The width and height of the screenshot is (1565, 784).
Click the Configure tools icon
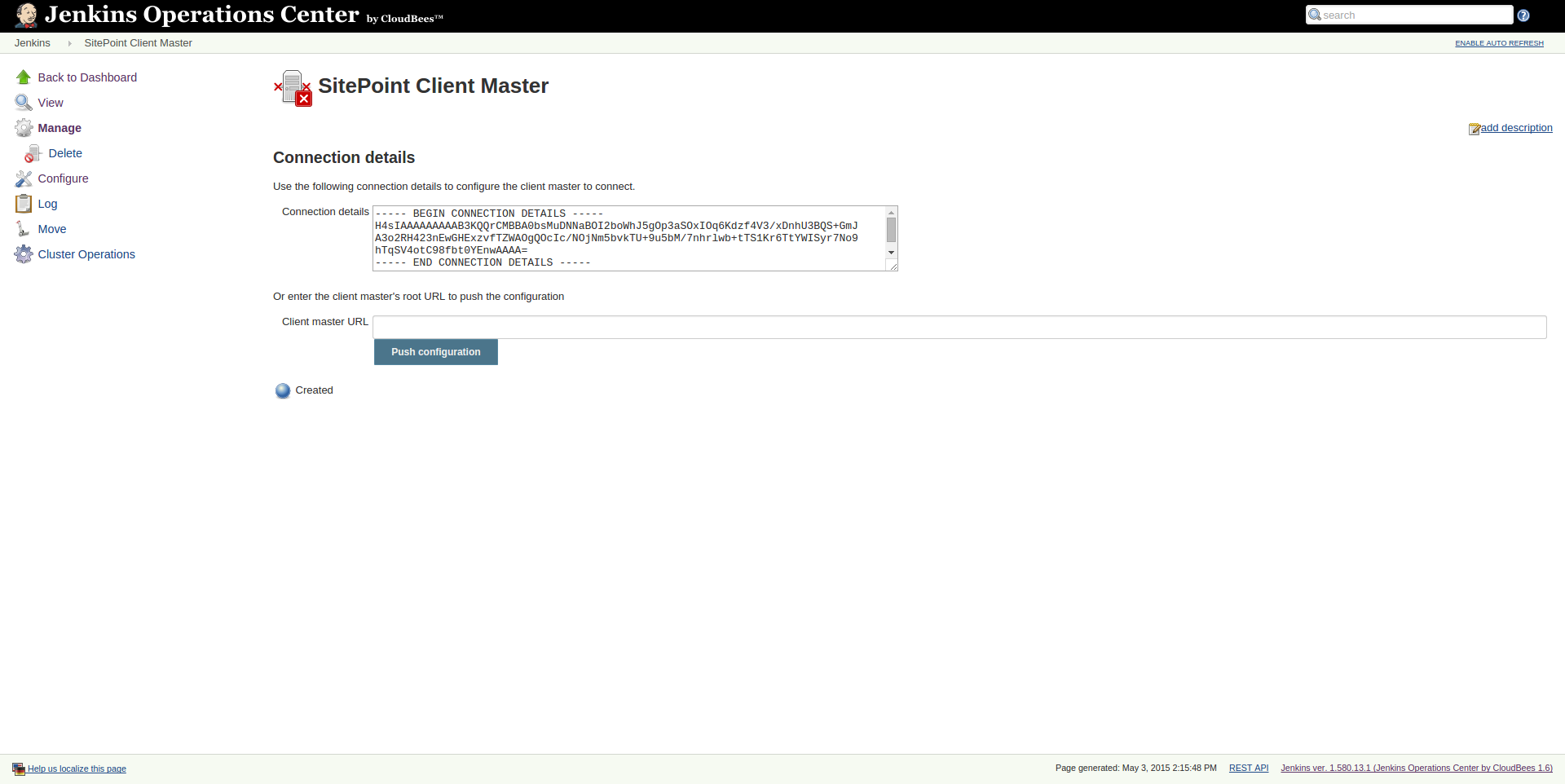point(24,178)
